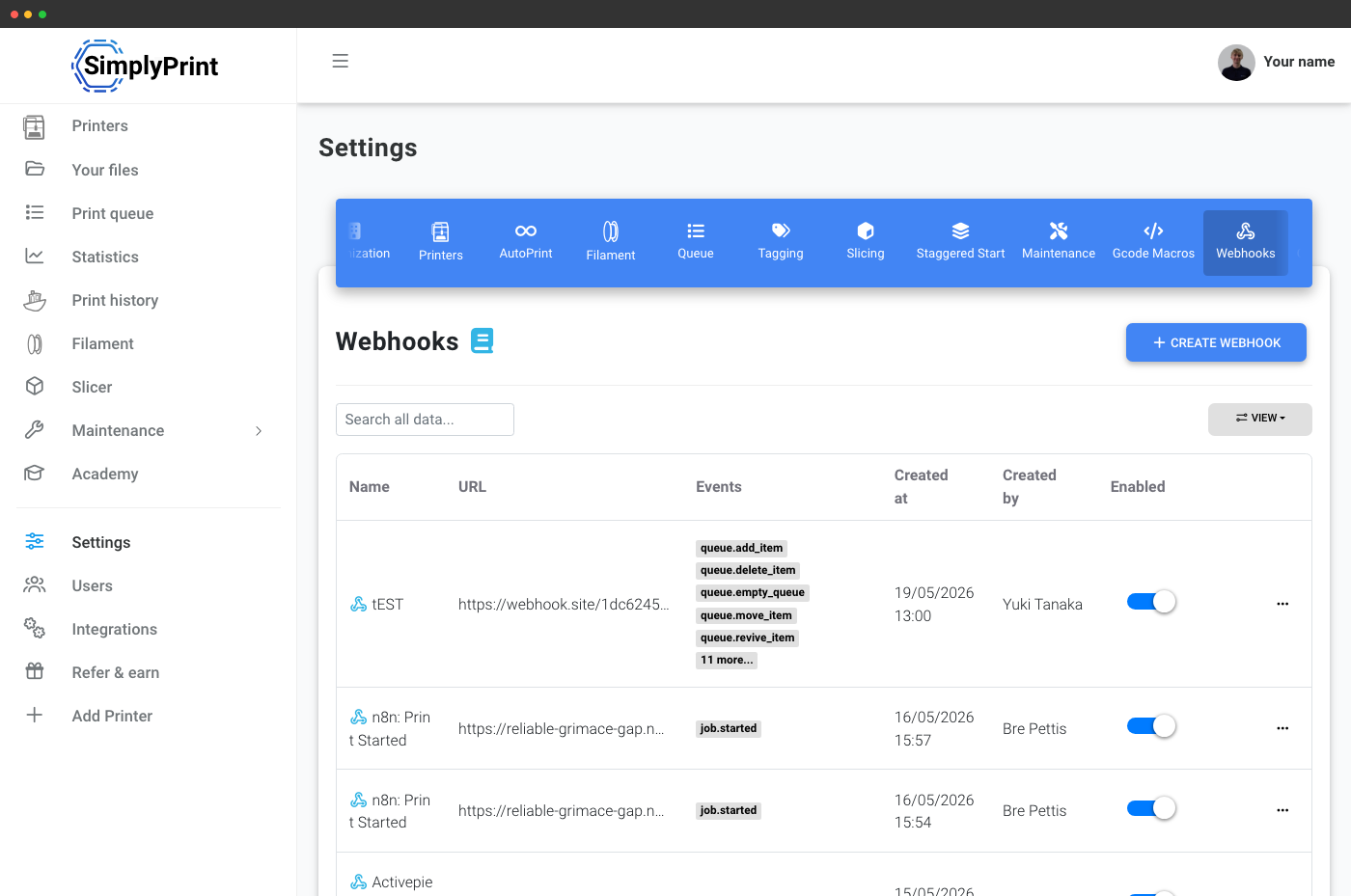1351x896 pixels.
Task: Open the Print queue sidebar link
Action: point(113,213)
